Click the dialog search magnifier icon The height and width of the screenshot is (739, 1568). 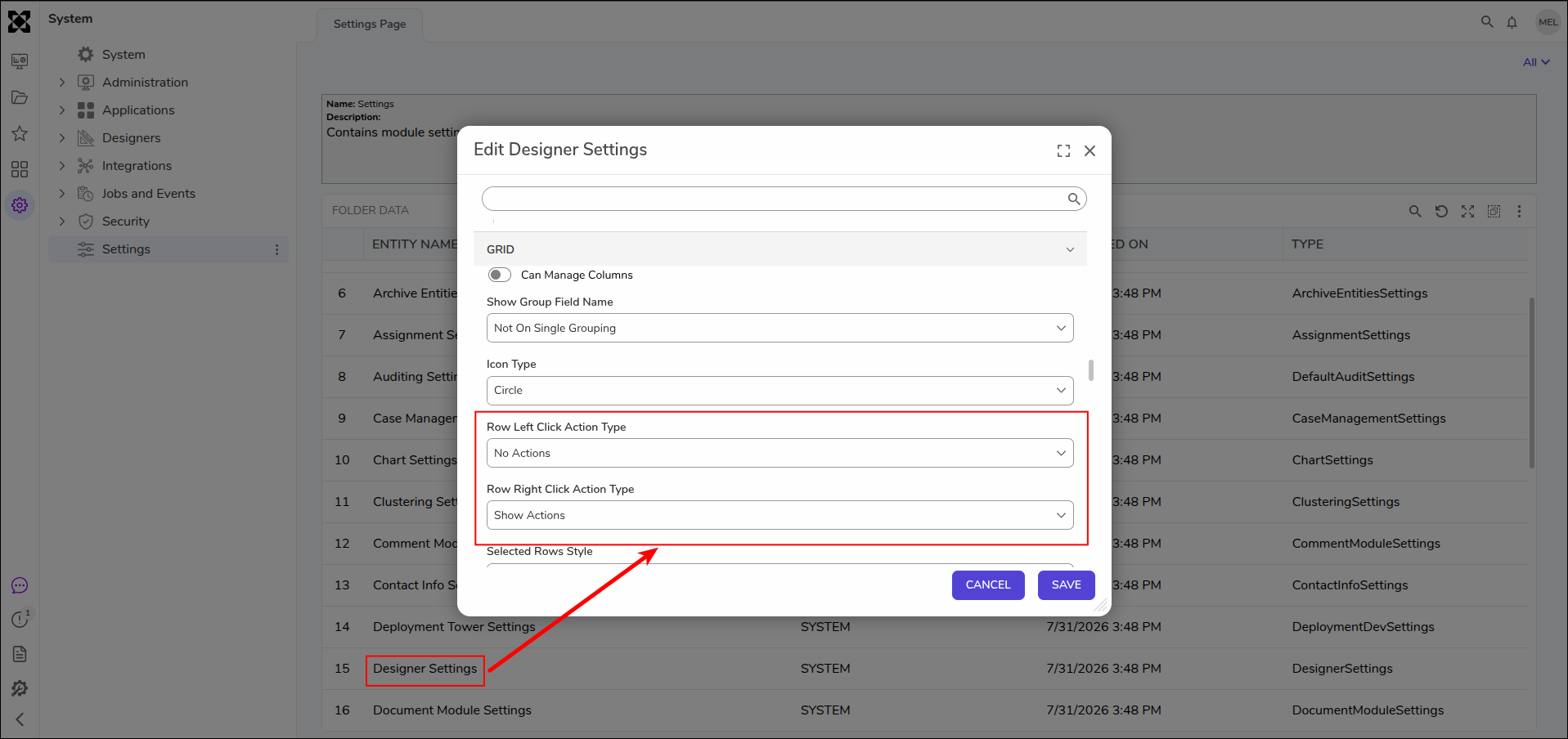pos(1074,199)
